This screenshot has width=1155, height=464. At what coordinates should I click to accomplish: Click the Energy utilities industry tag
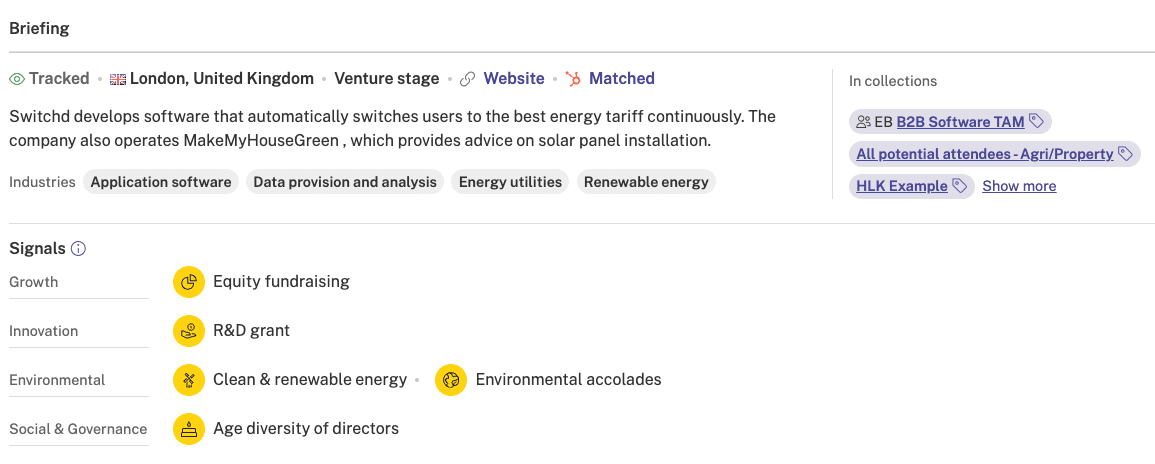(x=510, y=182)
